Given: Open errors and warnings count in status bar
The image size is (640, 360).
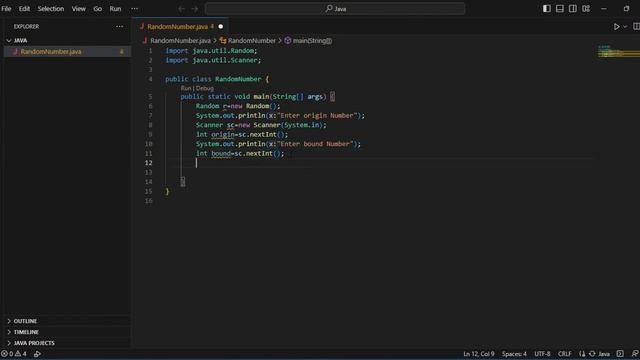Looking at the screenshot, I should [x=14, y=354].
